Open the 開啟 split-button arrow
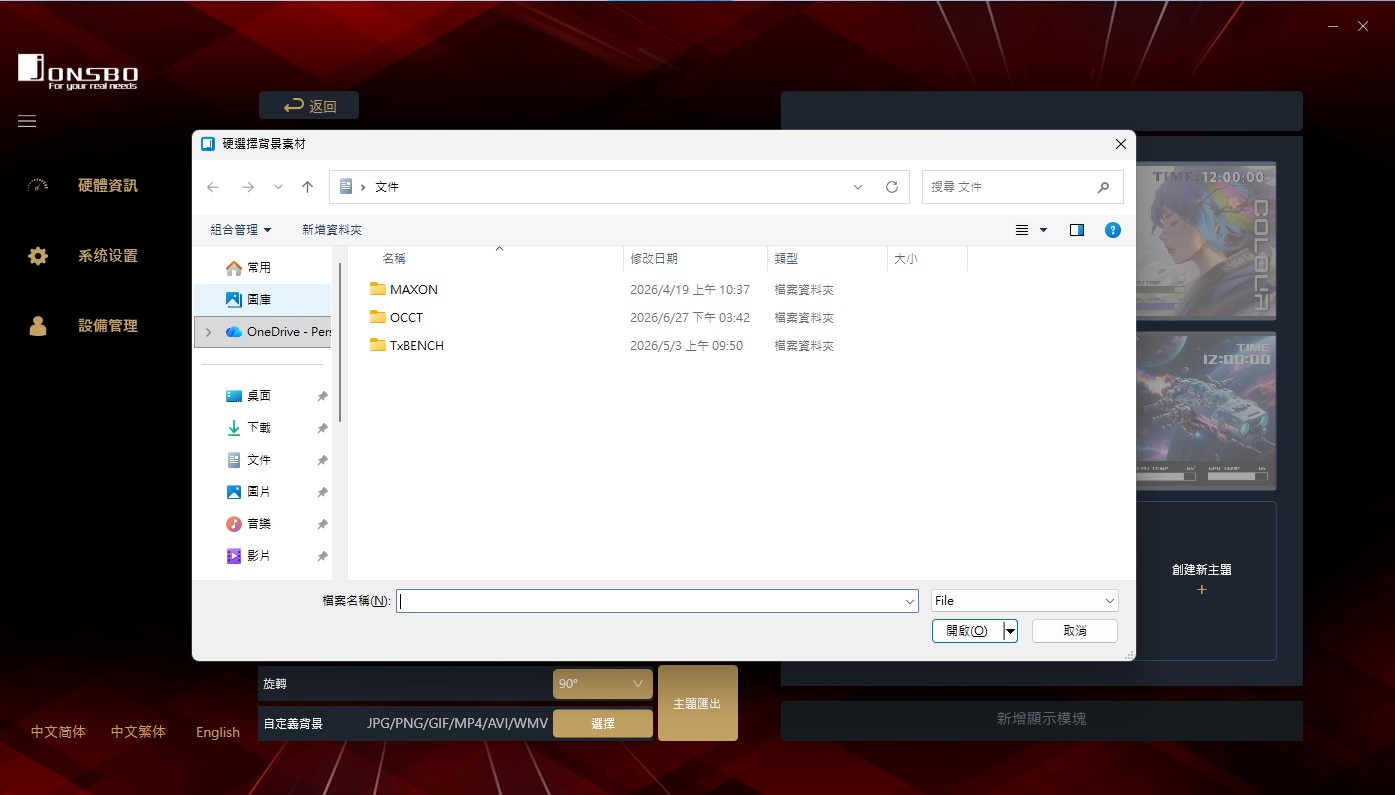 click(1010, 631)
